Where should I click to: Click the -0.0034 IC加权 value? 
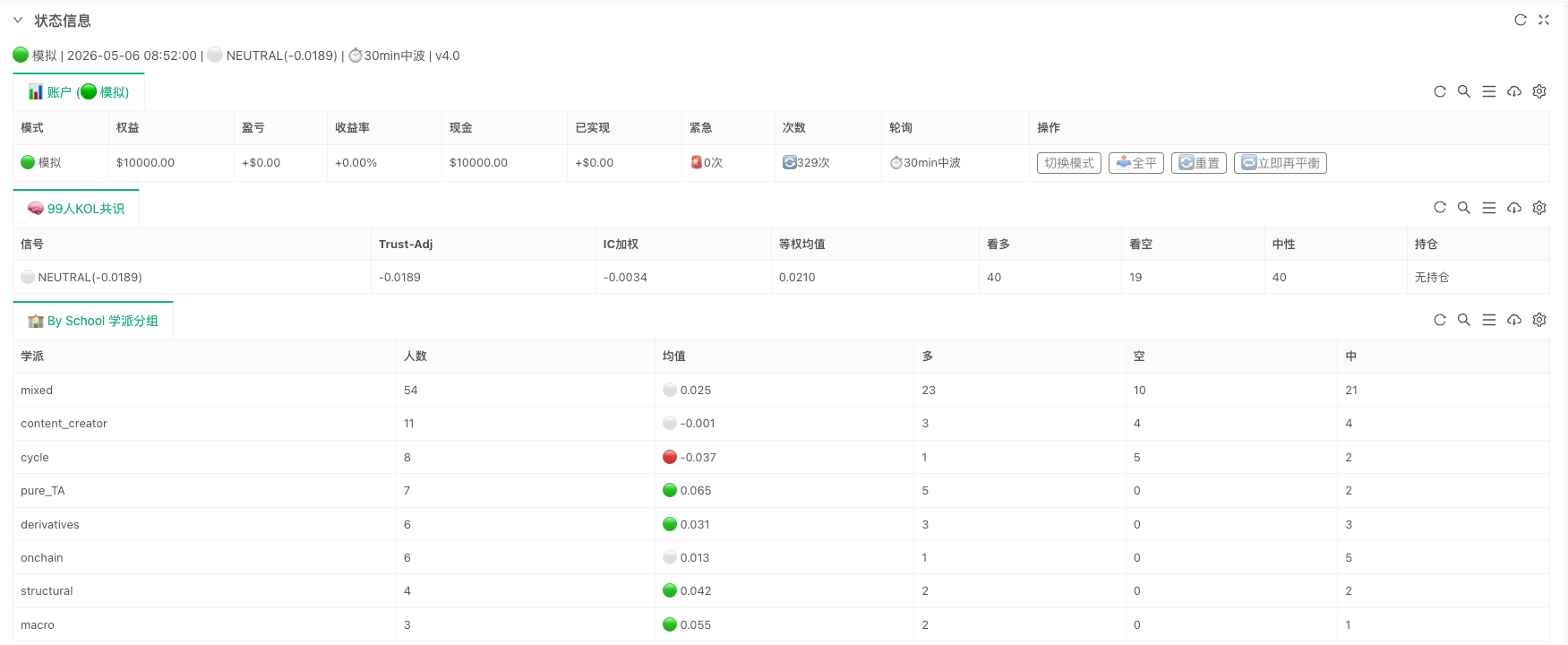tap(625, 278)
